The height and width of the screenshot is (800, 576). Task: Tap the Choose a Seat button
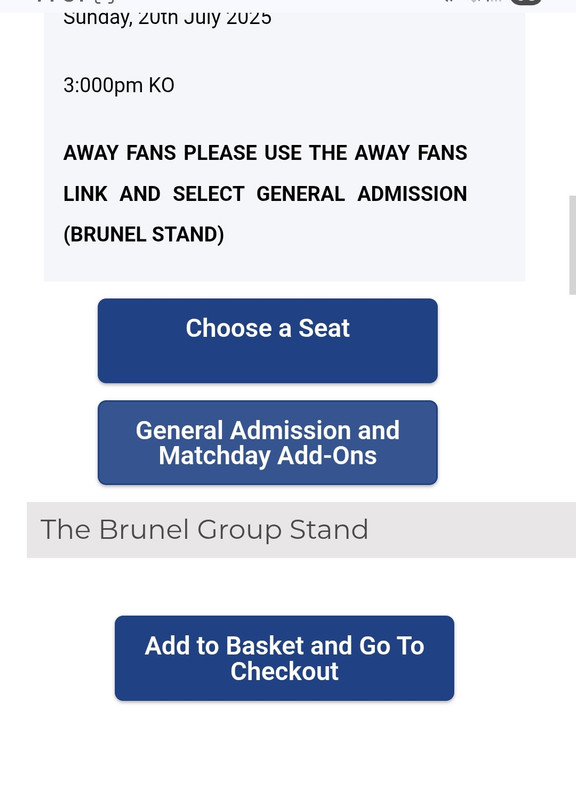click(267, 340)
